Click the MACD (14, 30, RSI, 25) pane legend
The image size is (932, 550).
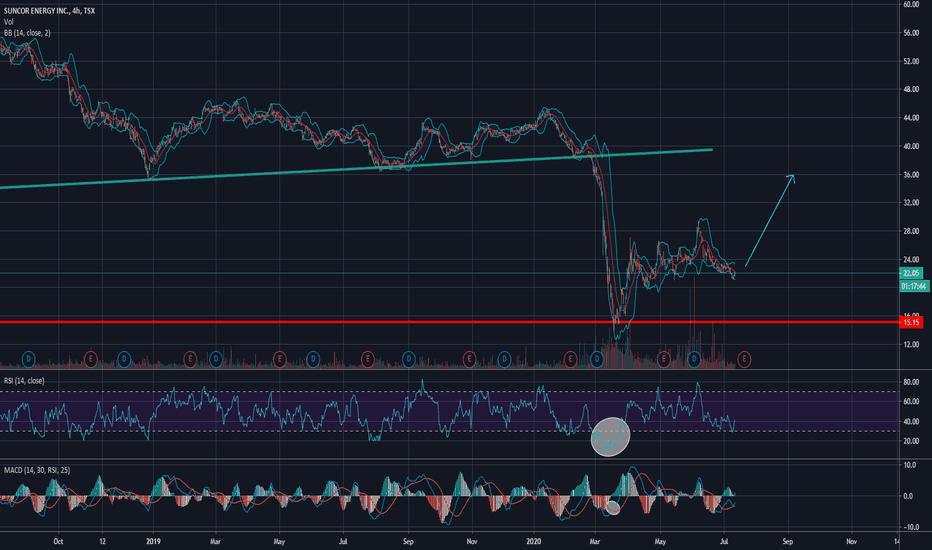pos(37,470)
